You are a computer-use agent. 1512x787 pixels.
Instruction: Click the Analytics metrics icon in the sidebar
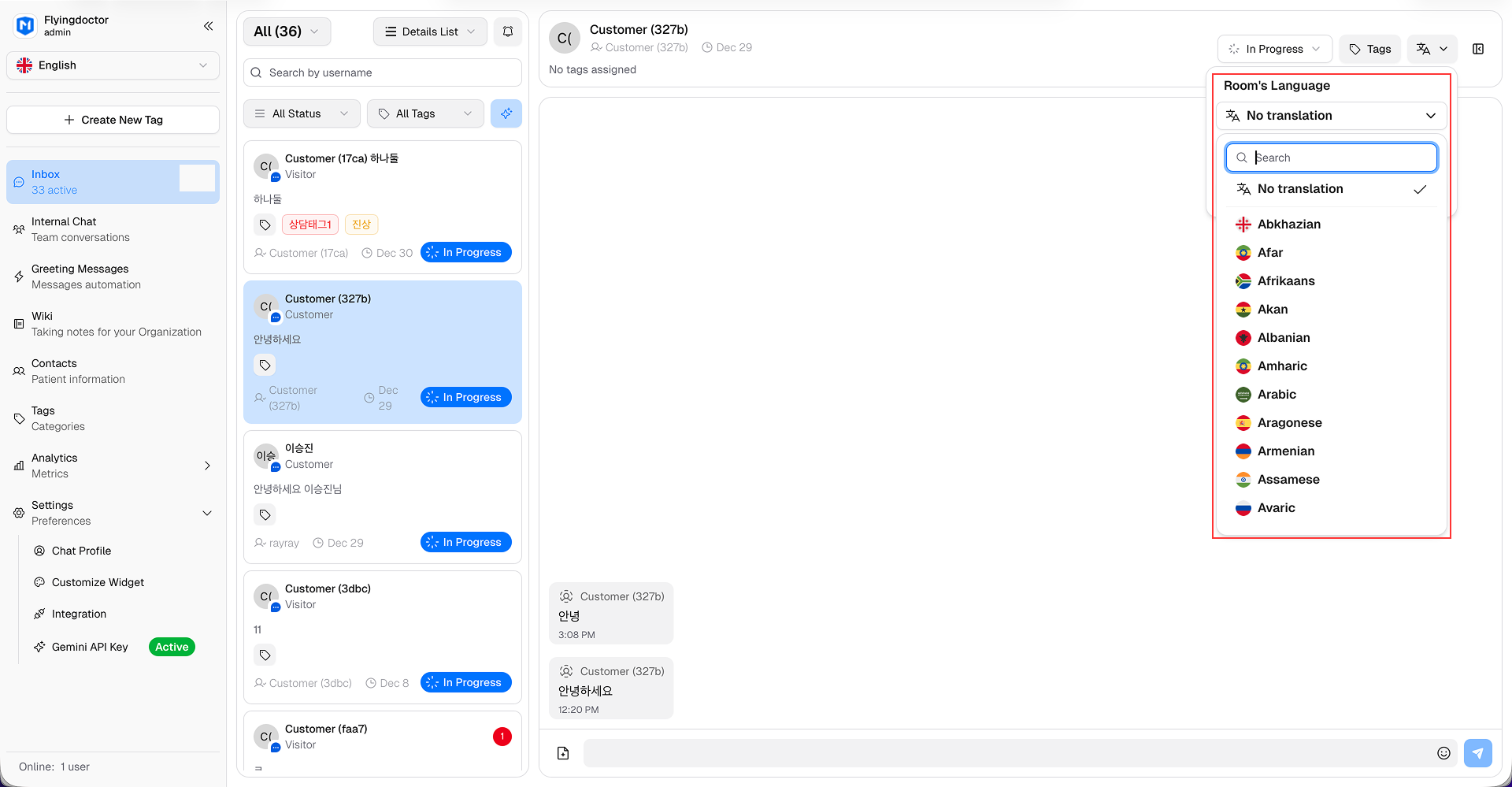[19, 466]
